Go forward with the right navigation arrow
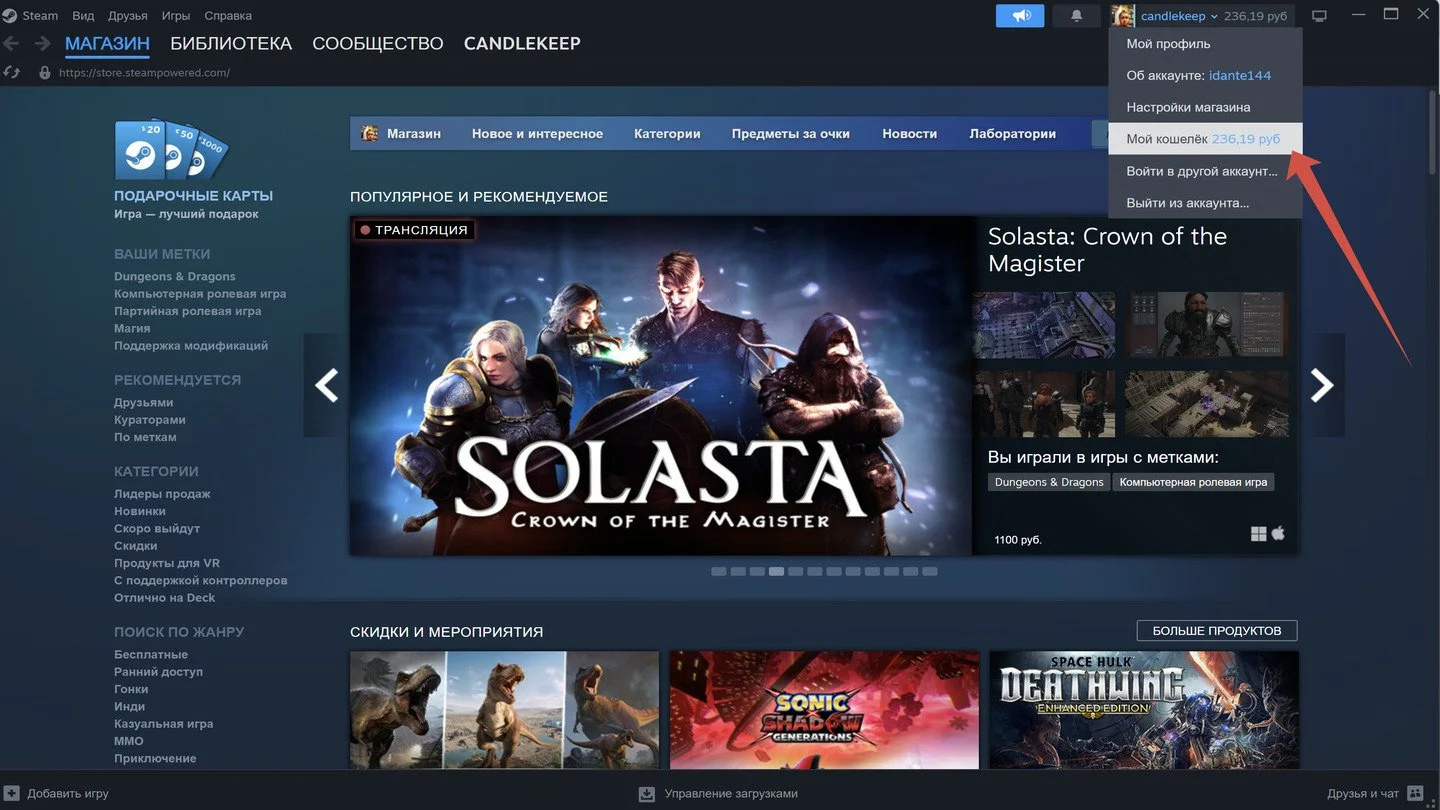Screen dimensions: 1440x810 [42, 43]
